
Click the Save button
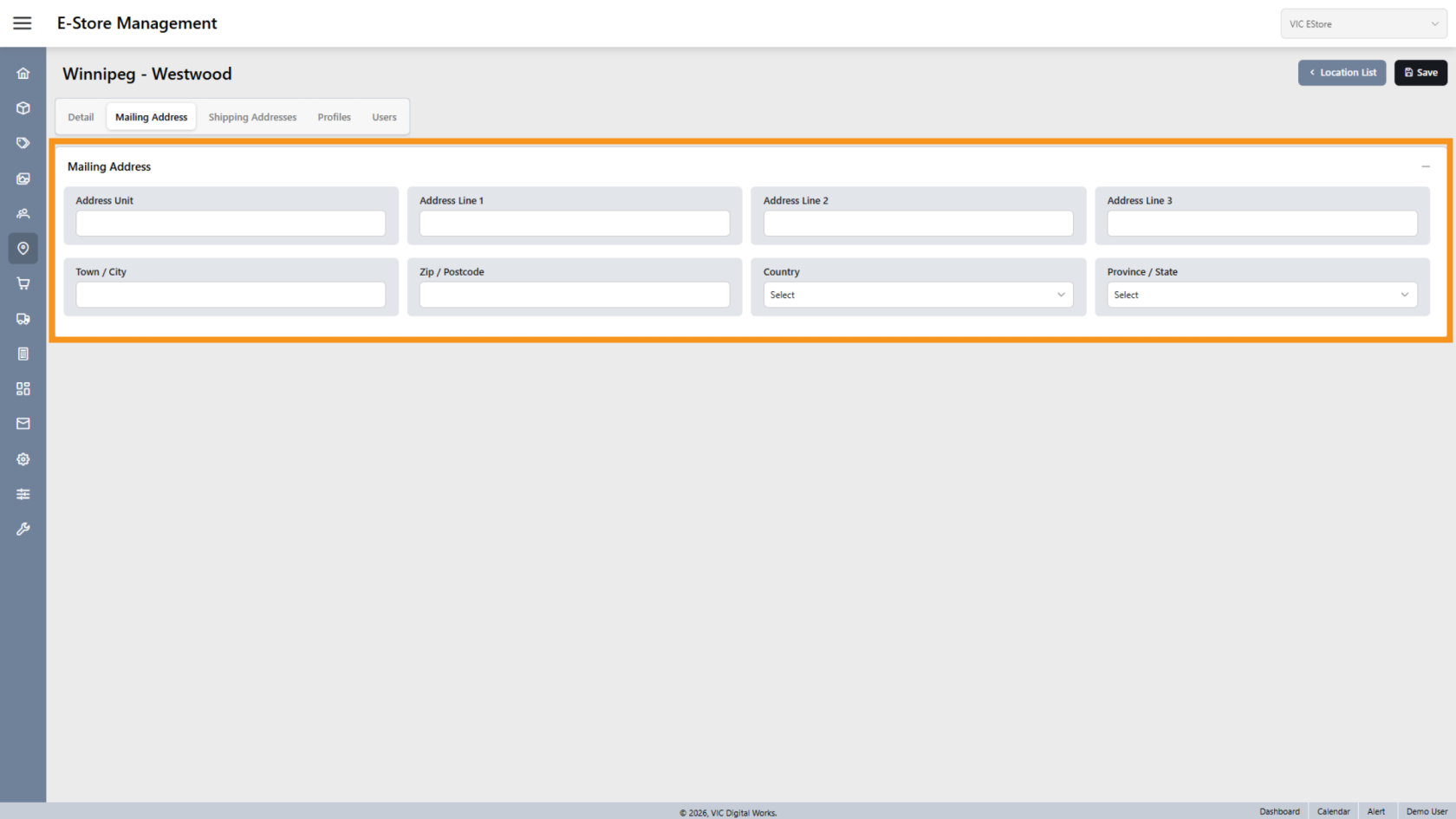[1420, 73]
